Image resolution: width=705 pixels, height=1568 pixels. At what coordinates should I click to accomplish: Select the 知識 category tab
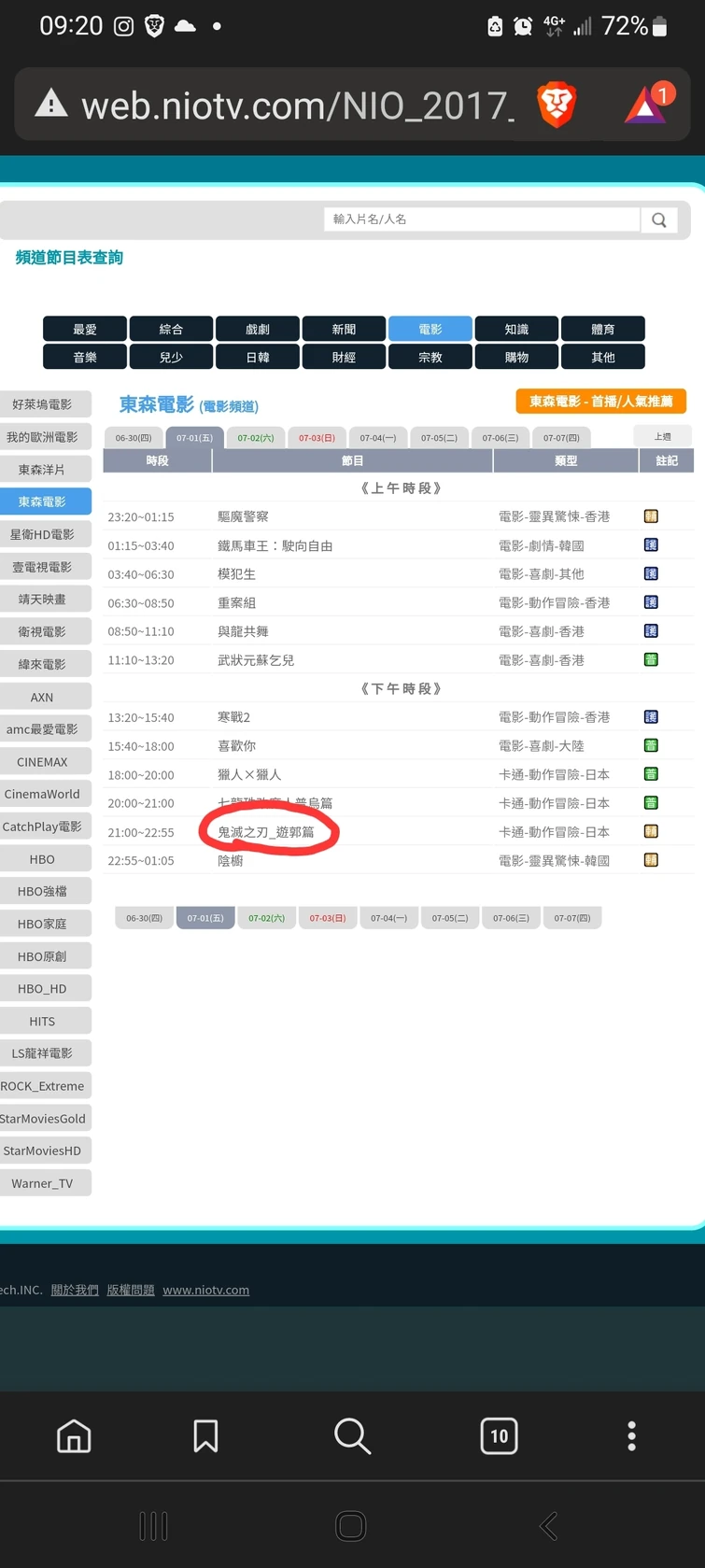tap(516, 329)
